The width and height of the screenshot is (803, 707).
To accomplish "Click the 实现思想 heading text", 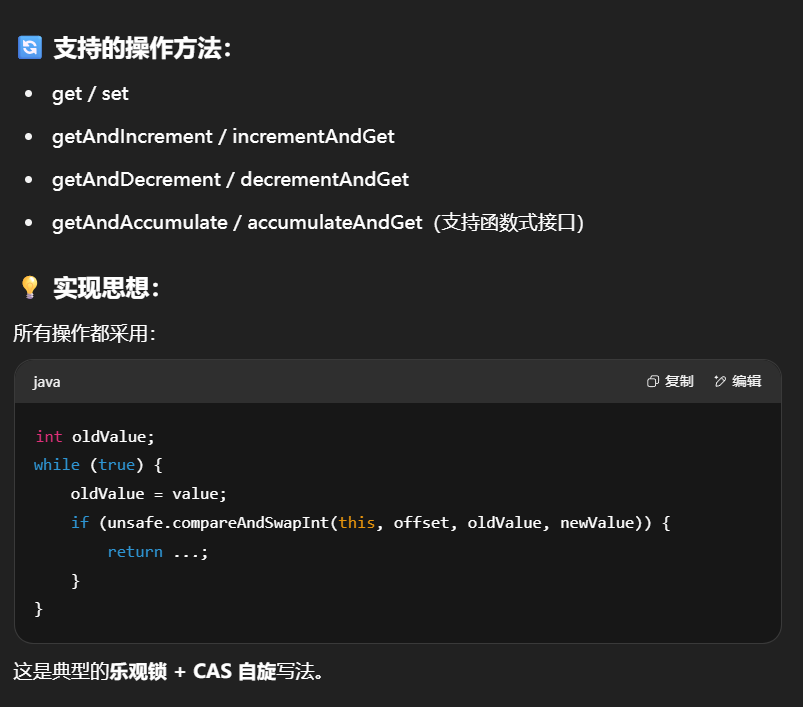I will 106,288.
